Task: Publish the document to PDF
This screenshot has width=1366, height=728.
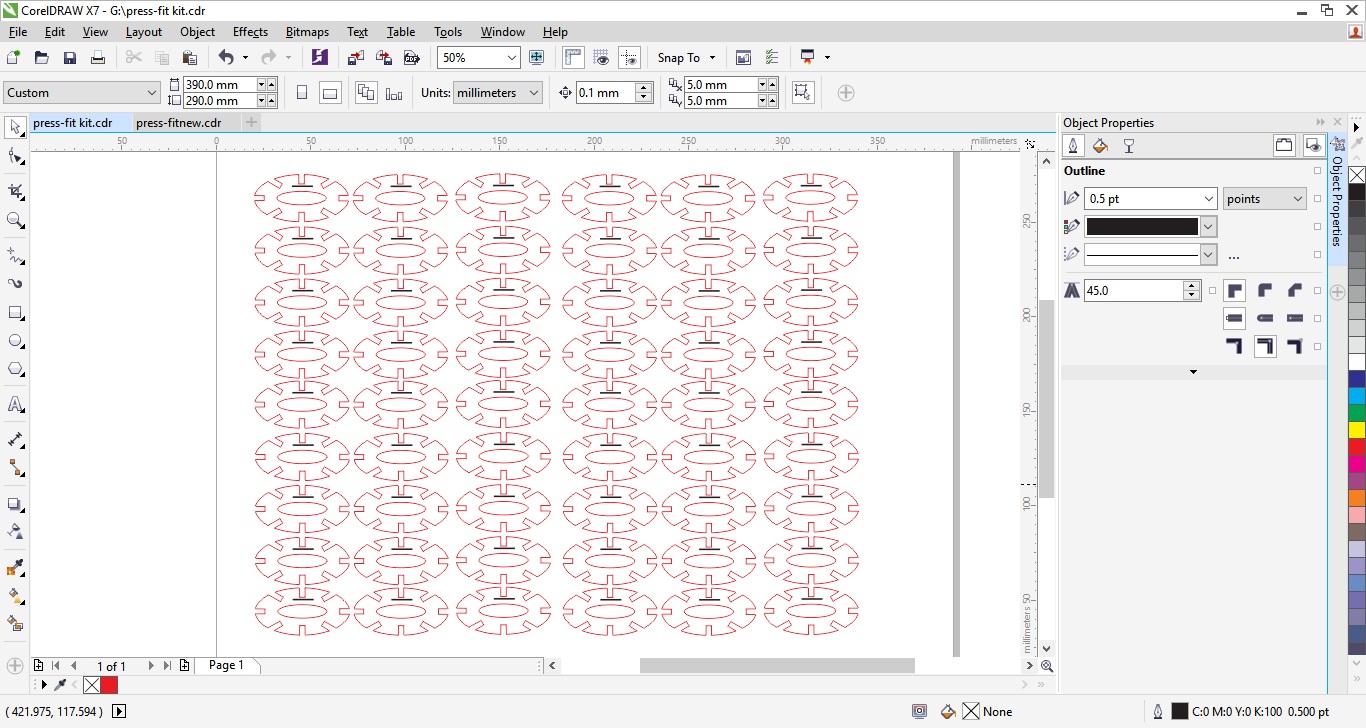Action: point(411,58)
